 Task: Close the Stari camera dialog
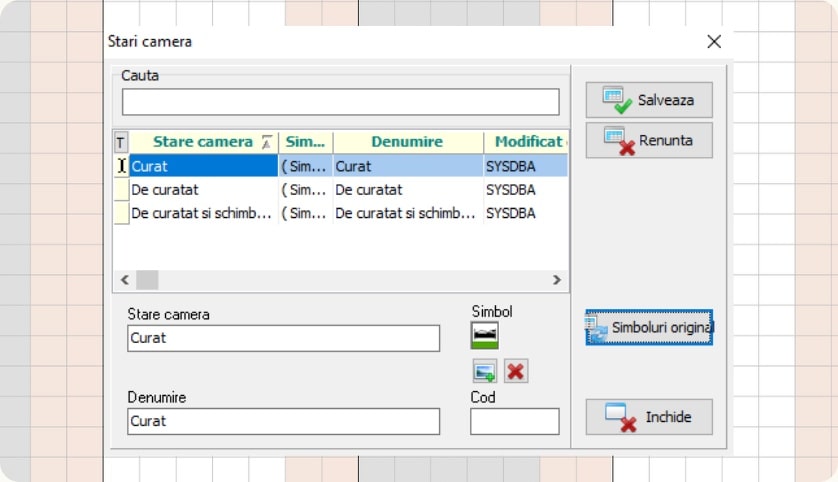(x=714, y=41)
